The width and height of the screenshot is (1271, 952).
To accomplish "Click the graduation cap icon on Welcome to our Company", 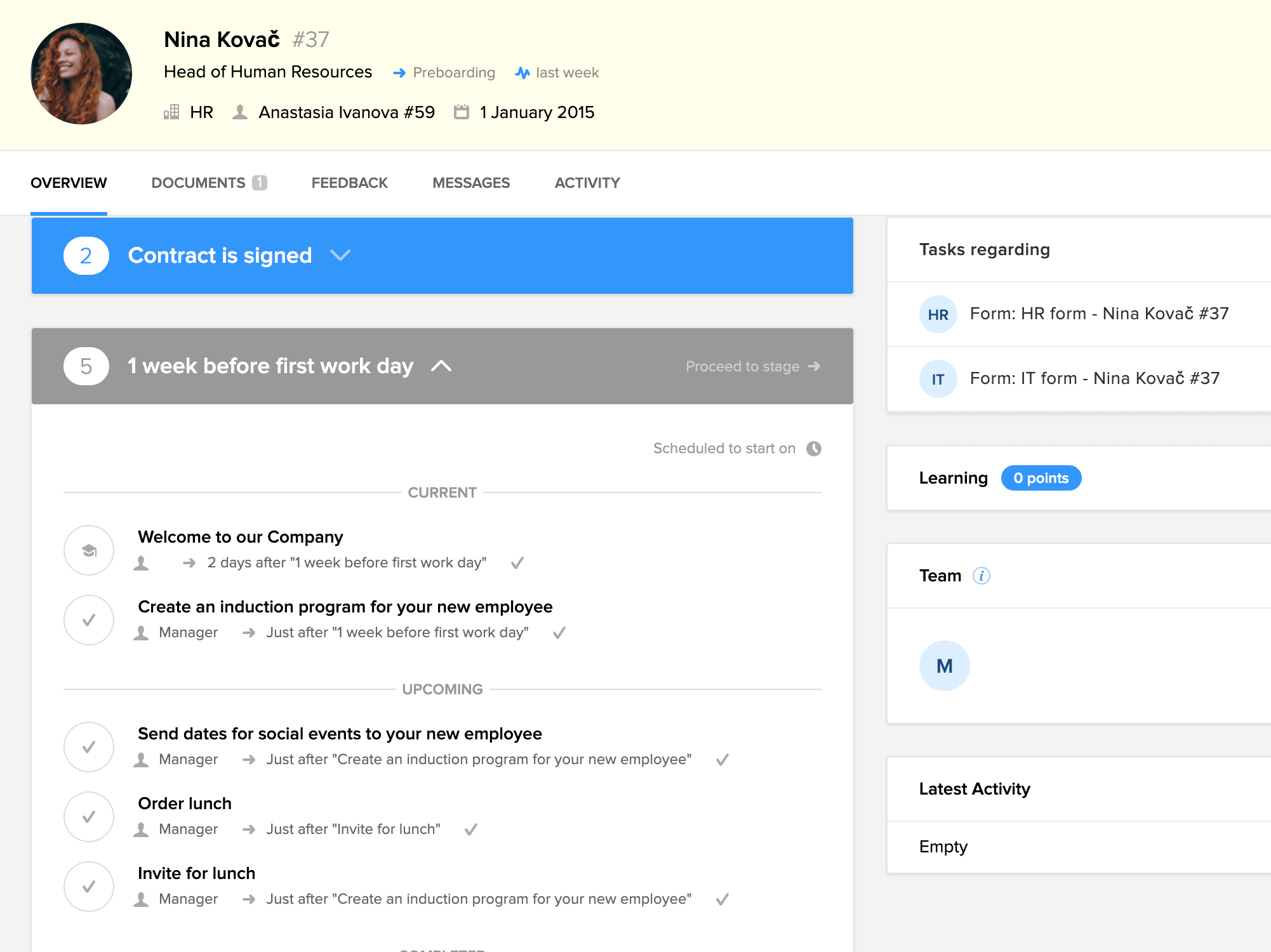I will 88,550.
